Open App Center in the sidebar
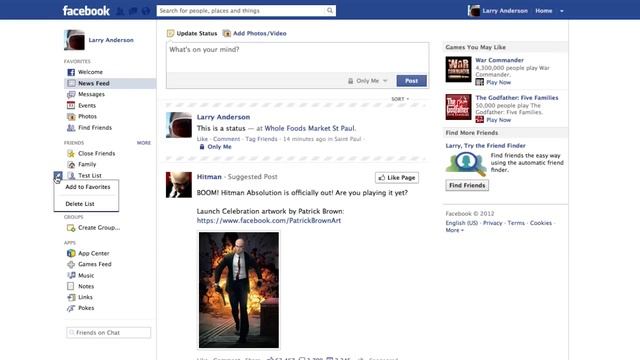Image resolution: width=640 pixels, height=360 pixels. click(93, 253)
